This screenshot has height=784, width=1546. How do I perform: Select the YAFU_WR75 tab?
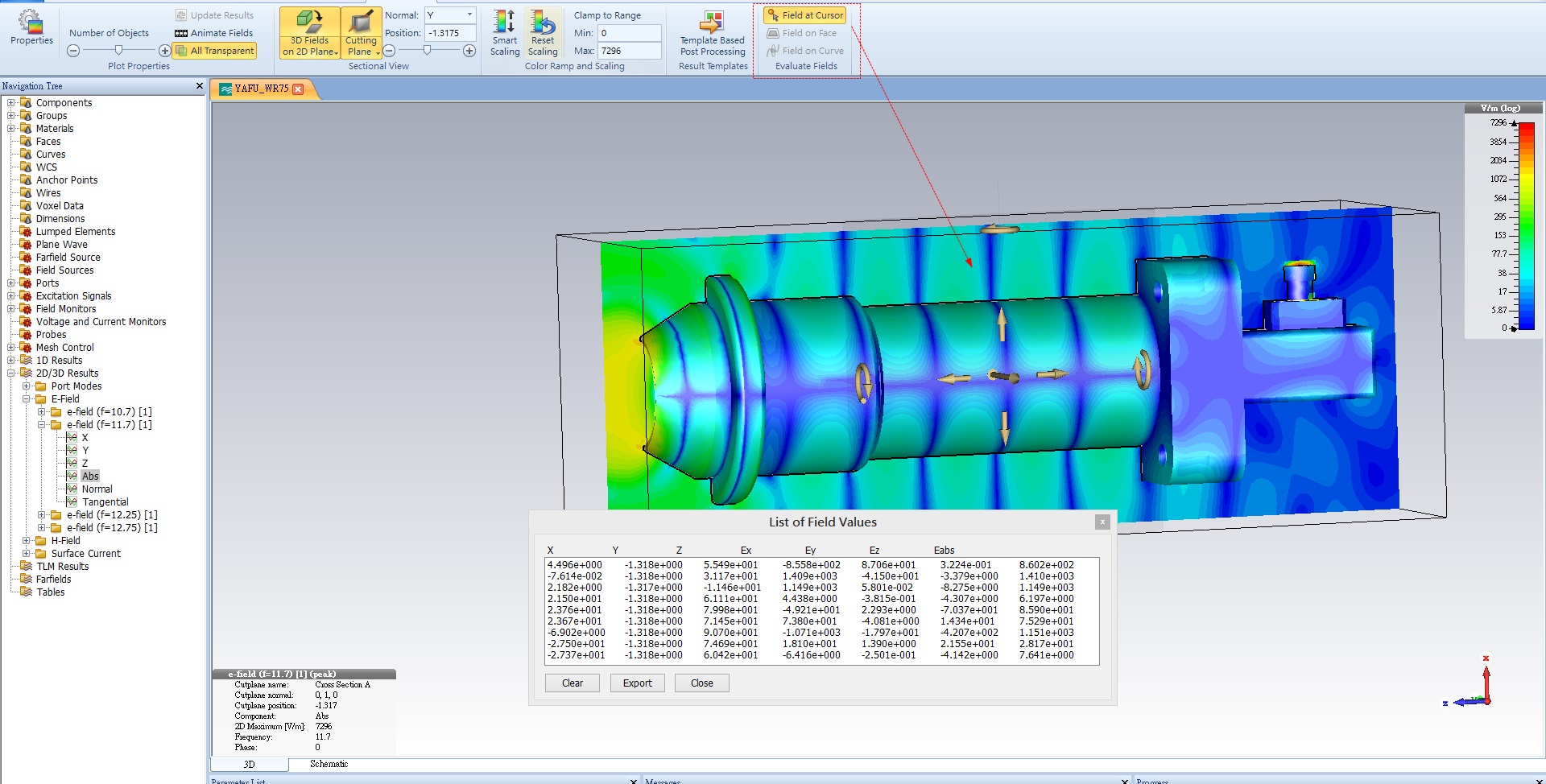coord(261,89)
